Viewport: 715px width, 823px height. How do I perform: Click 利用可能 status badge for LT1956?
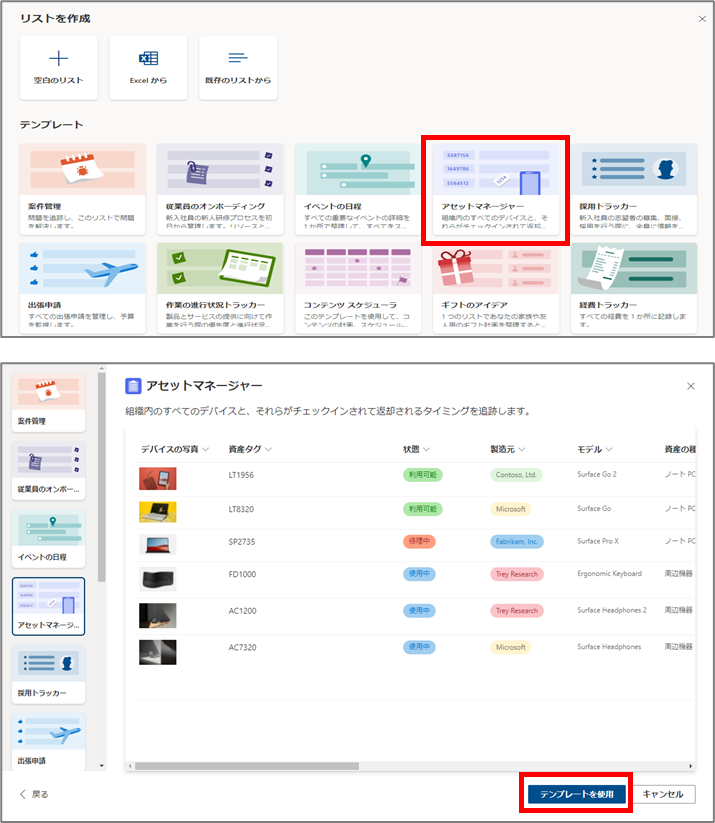click(423, 474)
